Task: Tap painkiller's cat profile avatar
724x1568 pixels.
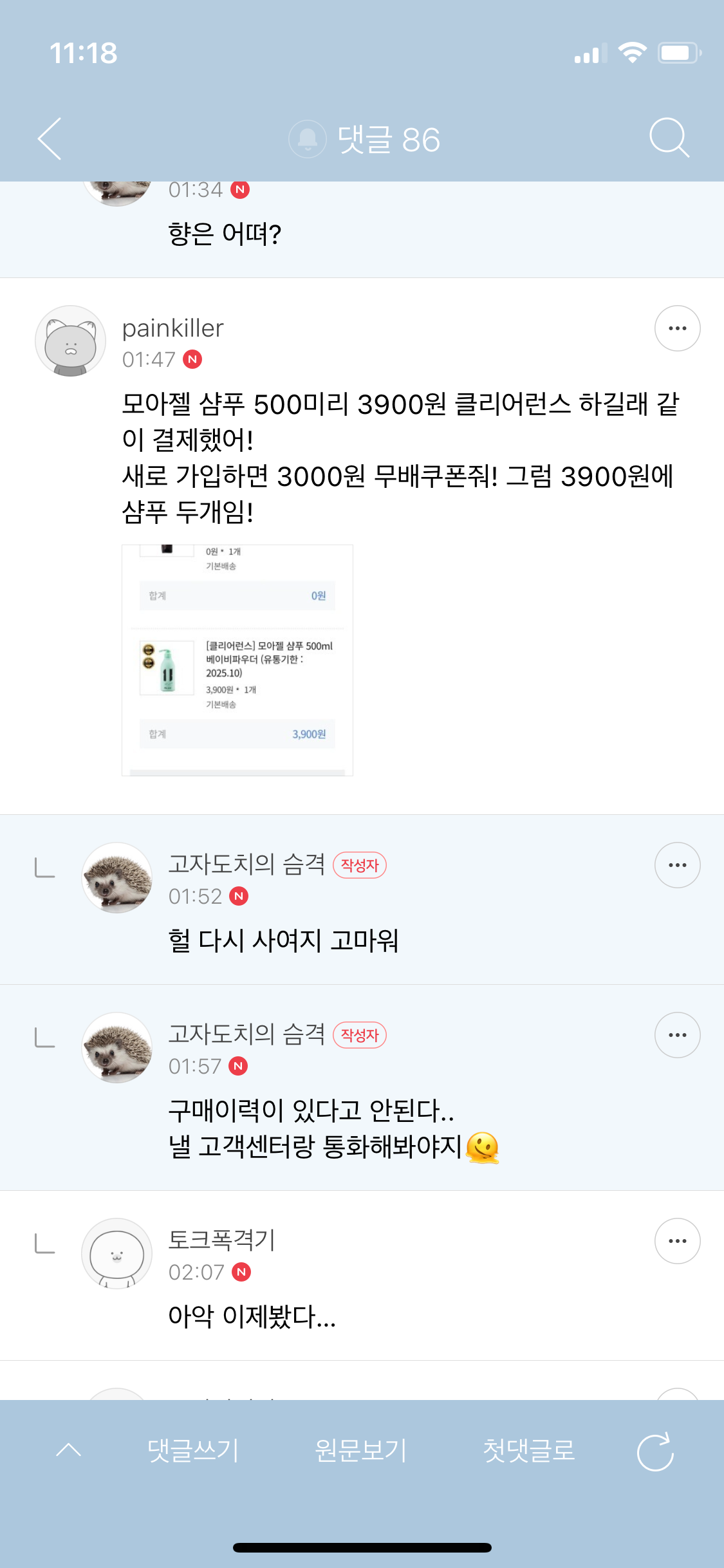Action: pyautogui.click(x=70, y=341)
